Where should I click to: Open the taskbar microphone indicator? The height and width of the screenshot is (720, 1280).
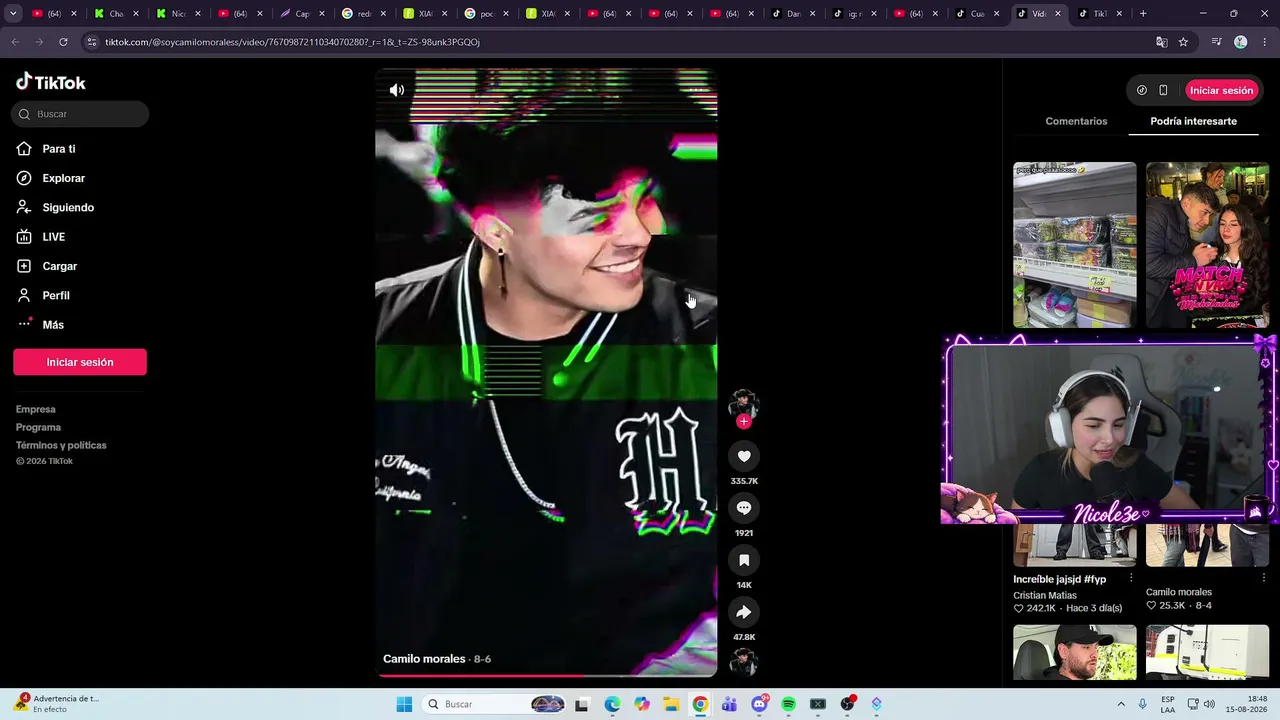click(1142, 704)
